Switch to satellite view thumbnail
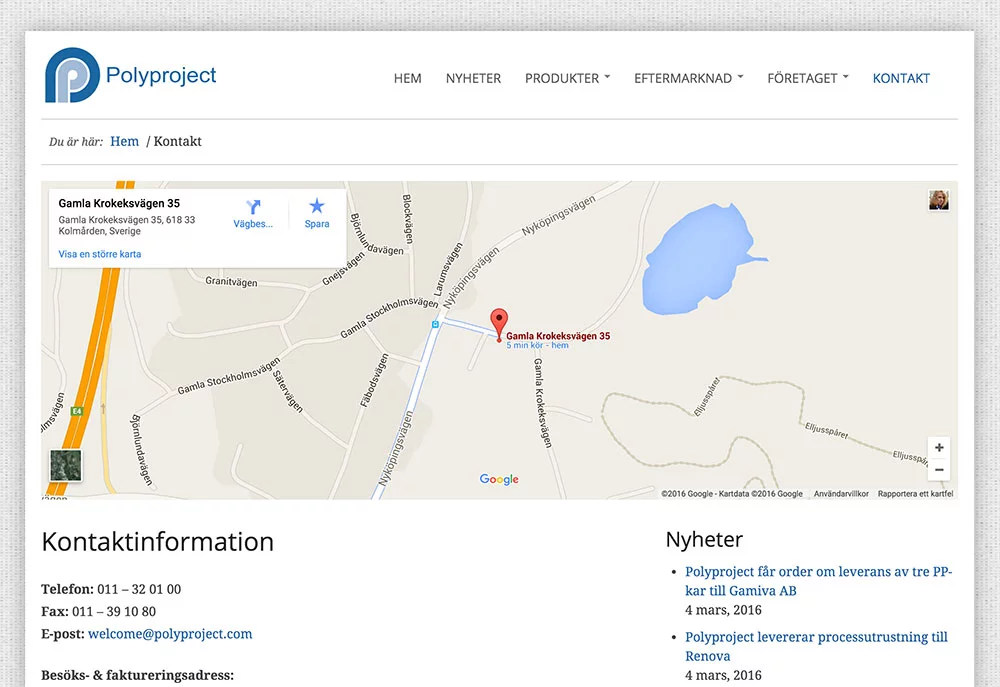Image resolution: width=1000 pixels, height=687 pixels. coord(66,465)
